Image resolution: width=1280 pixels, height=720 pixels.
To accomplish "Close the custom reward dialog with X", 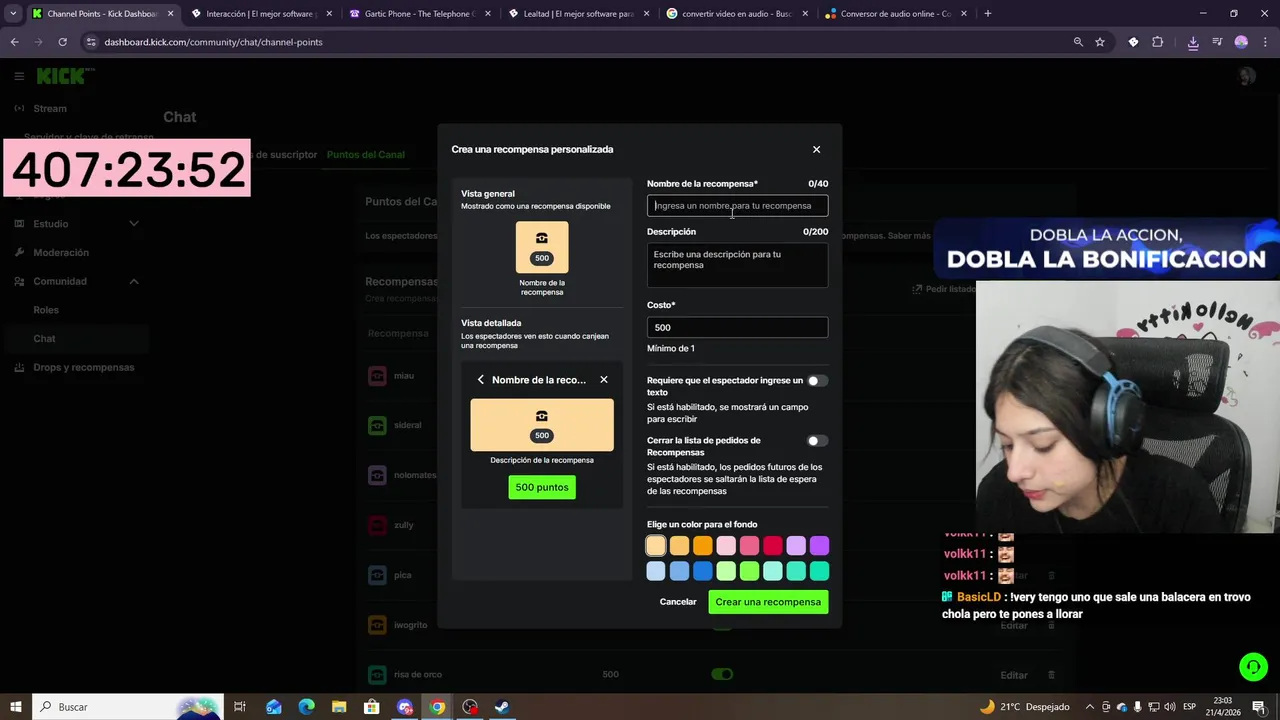I will pos(816,149).
